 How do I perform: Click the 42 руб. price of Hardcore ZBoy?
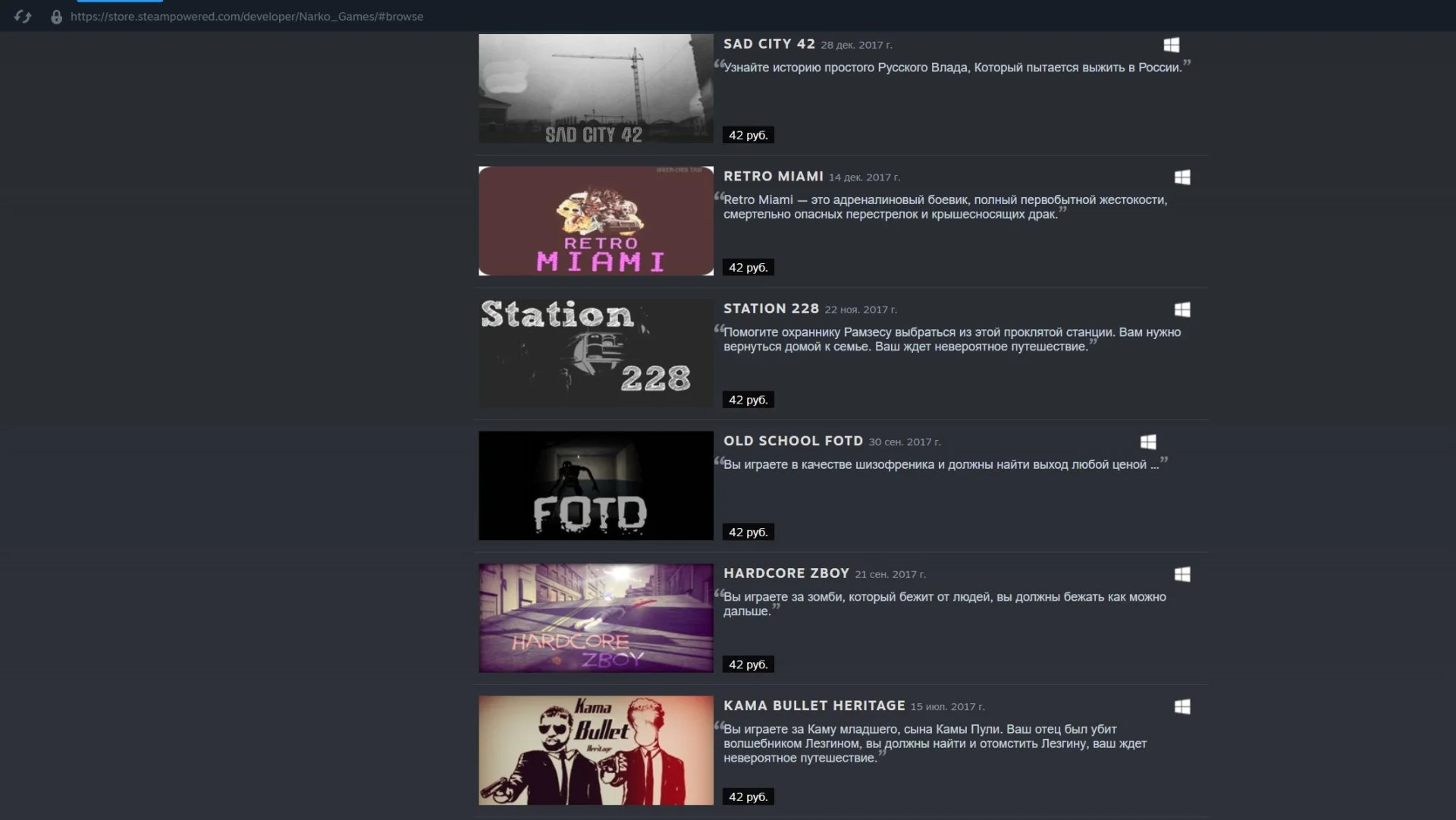pos(748,664)
